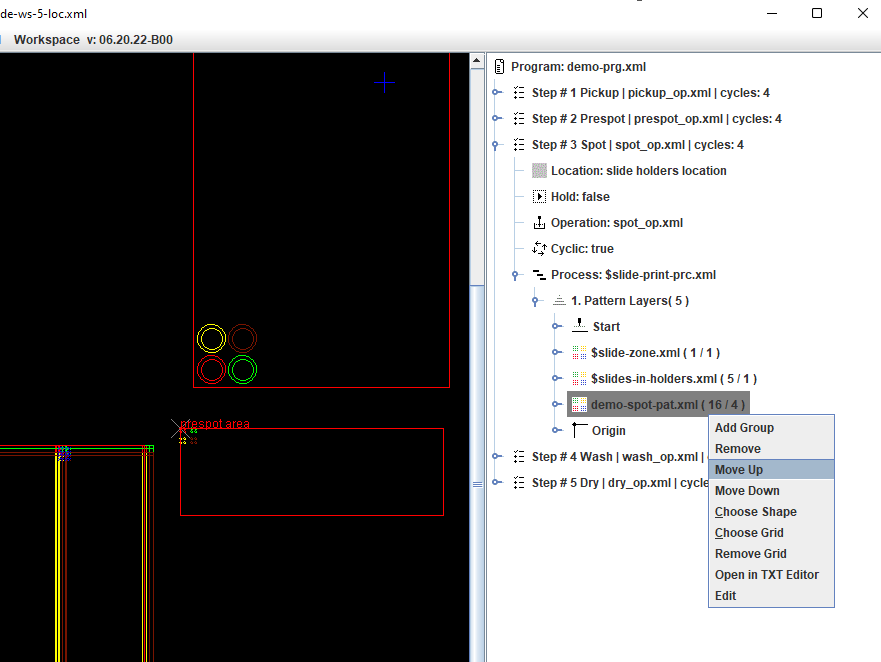The image size is (881, 662).
Task: Choose Move Up from context menu
Action: [x=739, y=470]
